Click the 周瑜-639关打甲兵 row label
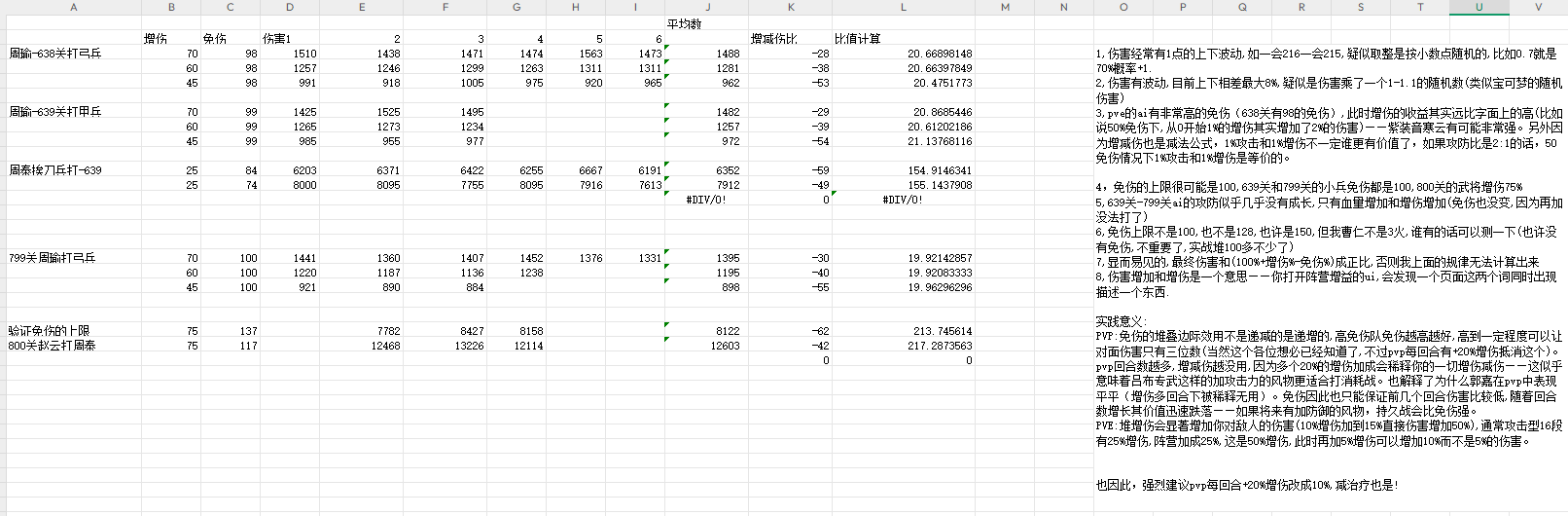1568x516 pixels. point(55,112)
